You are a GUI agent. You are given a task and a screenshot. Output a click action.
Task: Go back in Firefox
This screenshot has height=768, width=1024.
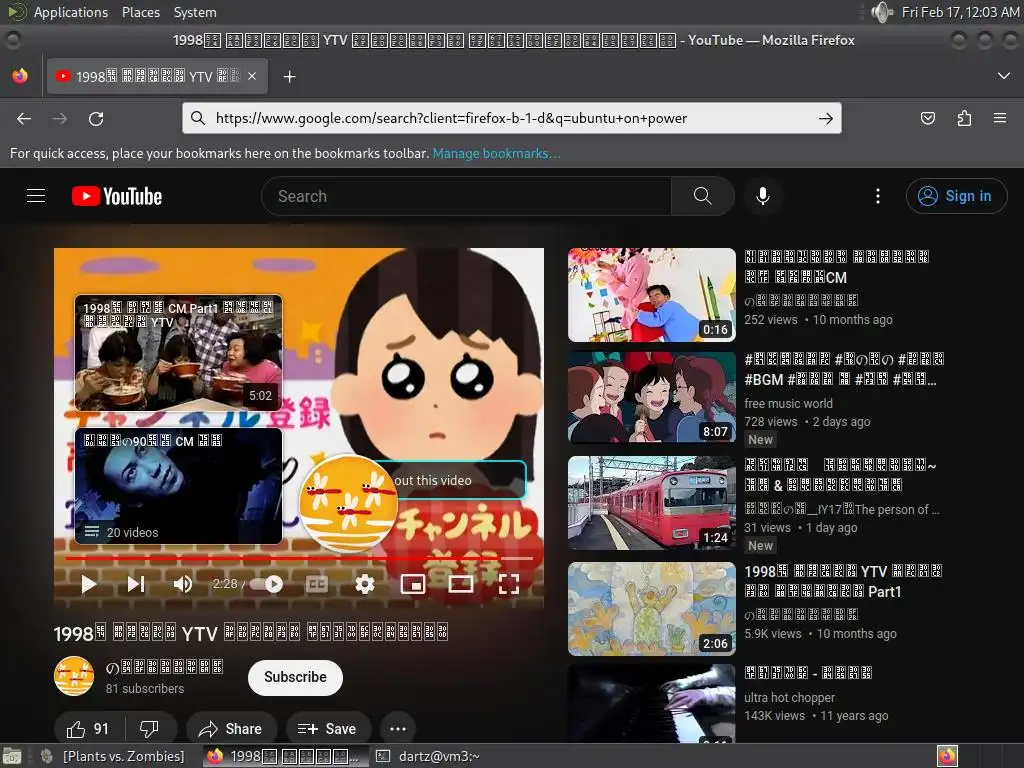point(24,119)
